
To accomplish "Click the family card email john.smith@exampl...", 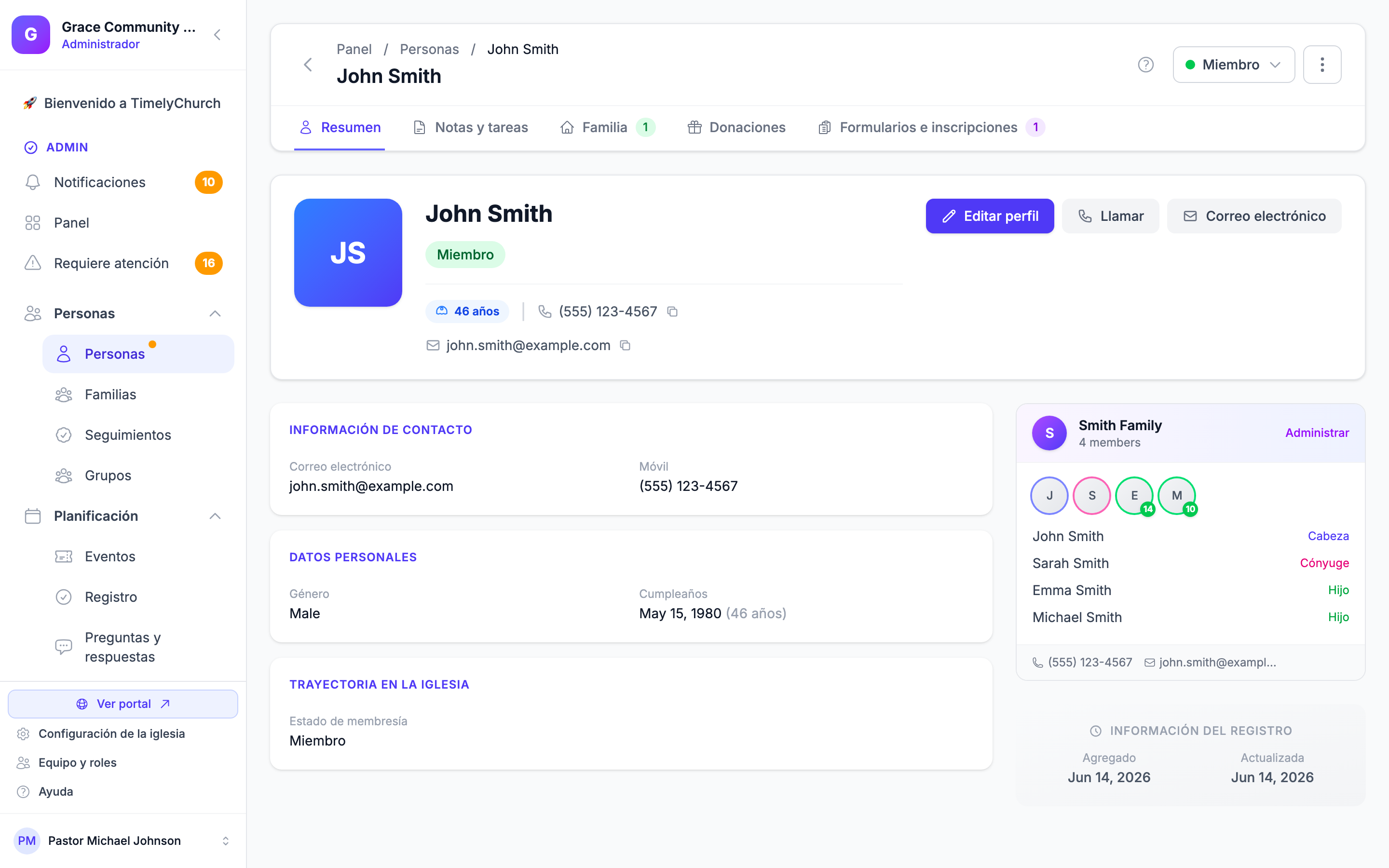I will 1211,663.
